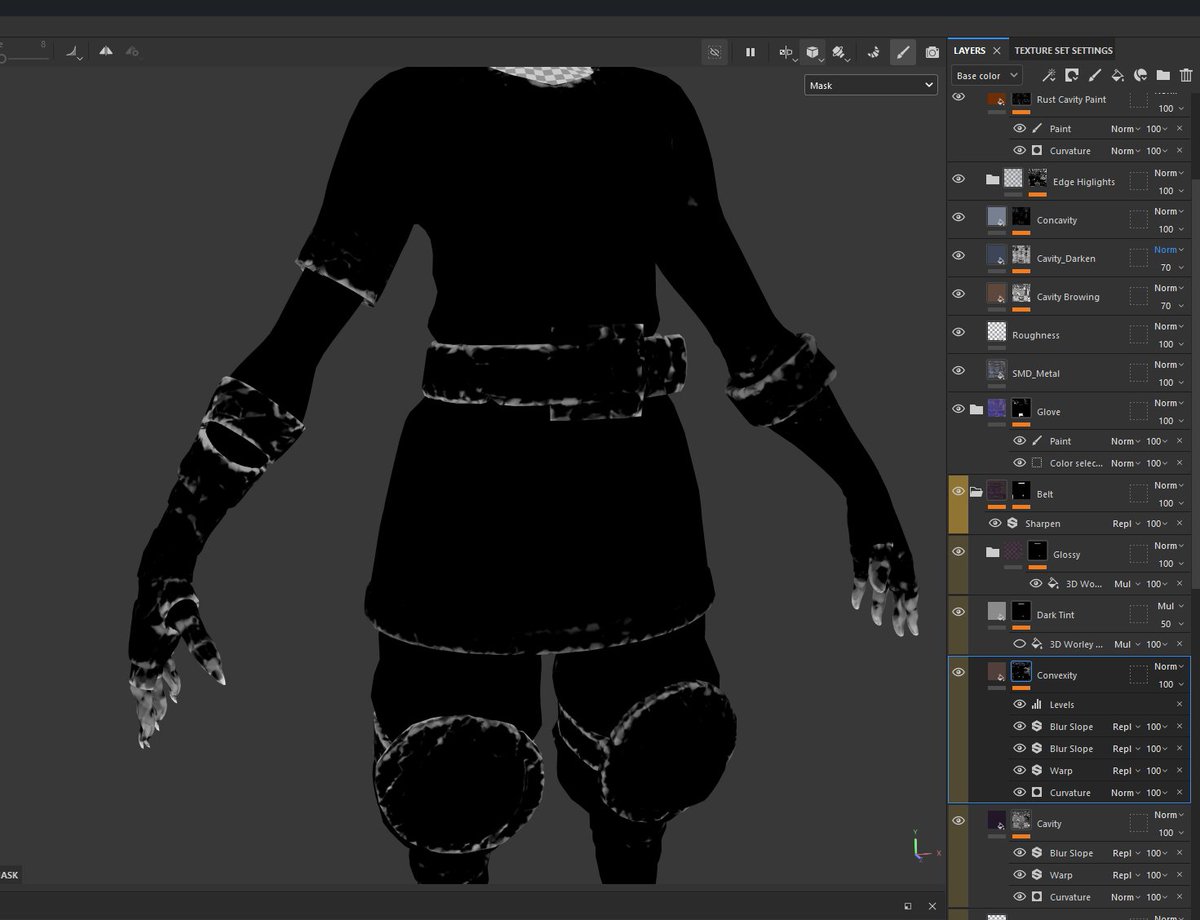The image size is (1200, 920).
Task: Click the Rust Cavity Paint fill color thumbnail
Action: (996, 98)
